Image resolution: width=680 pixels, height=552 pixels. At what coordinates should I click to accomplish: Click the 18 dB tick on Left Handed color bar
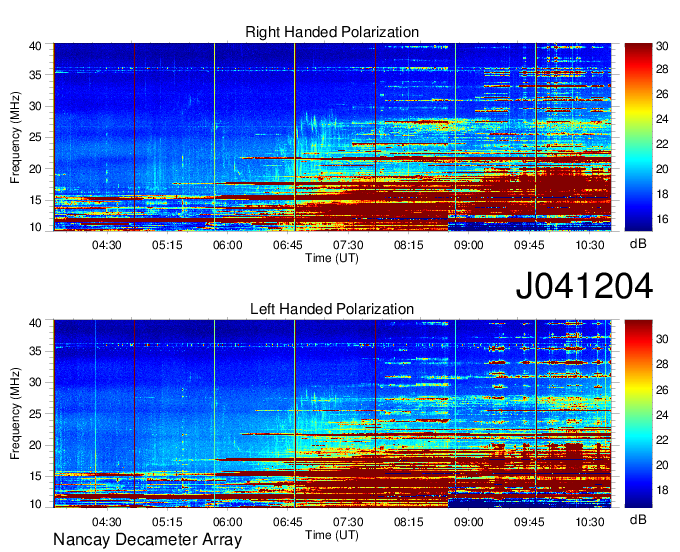[x=662, y=490]
